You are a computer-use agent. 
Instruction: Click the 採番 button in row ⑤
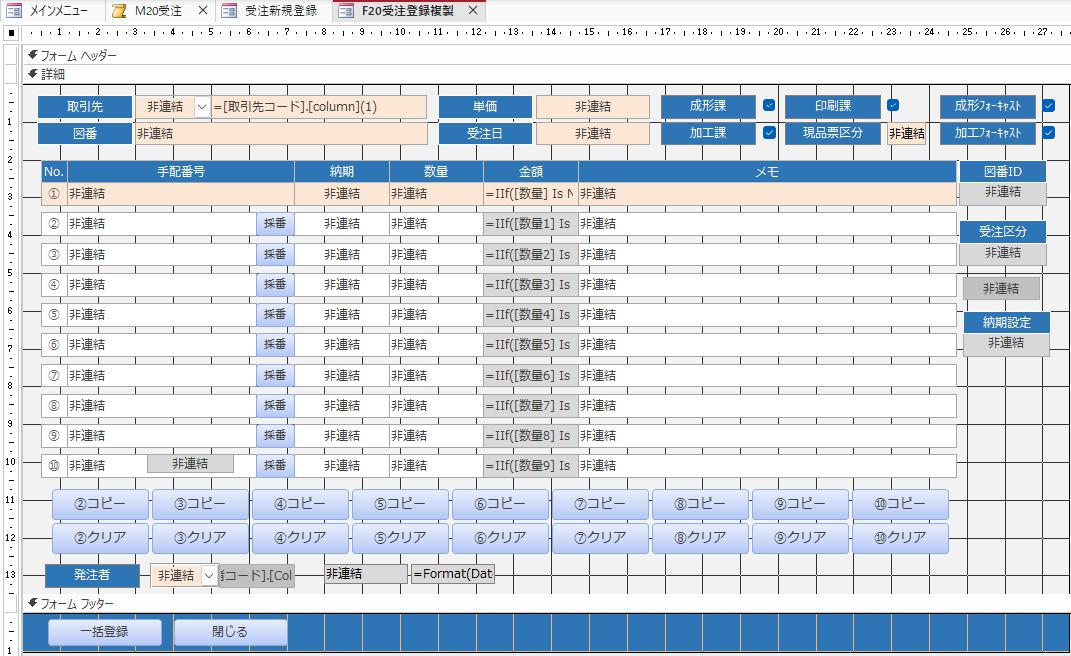point(275,314)
